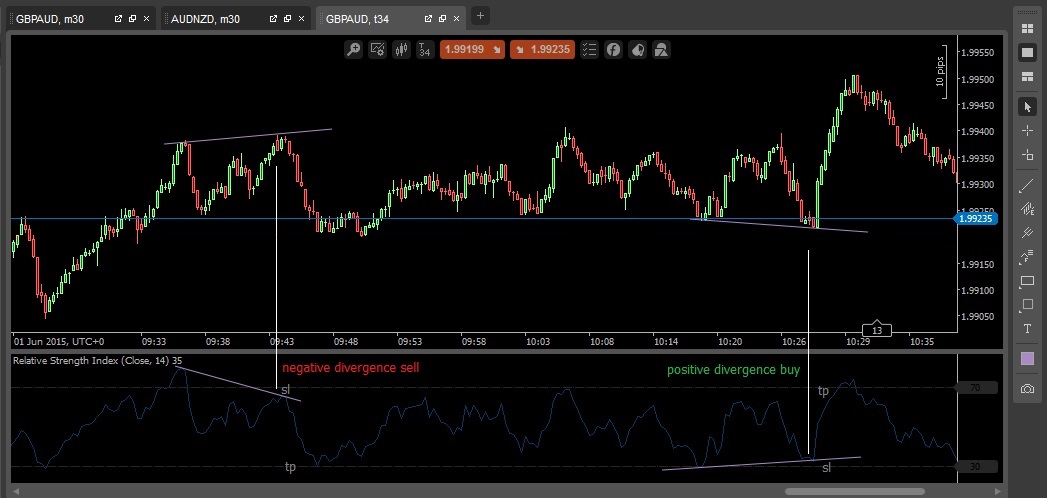Viewport: 1047px width, 498px height.
Task: Detach the AUDNZD, m30 chart
Action: [x=273, y=19]
